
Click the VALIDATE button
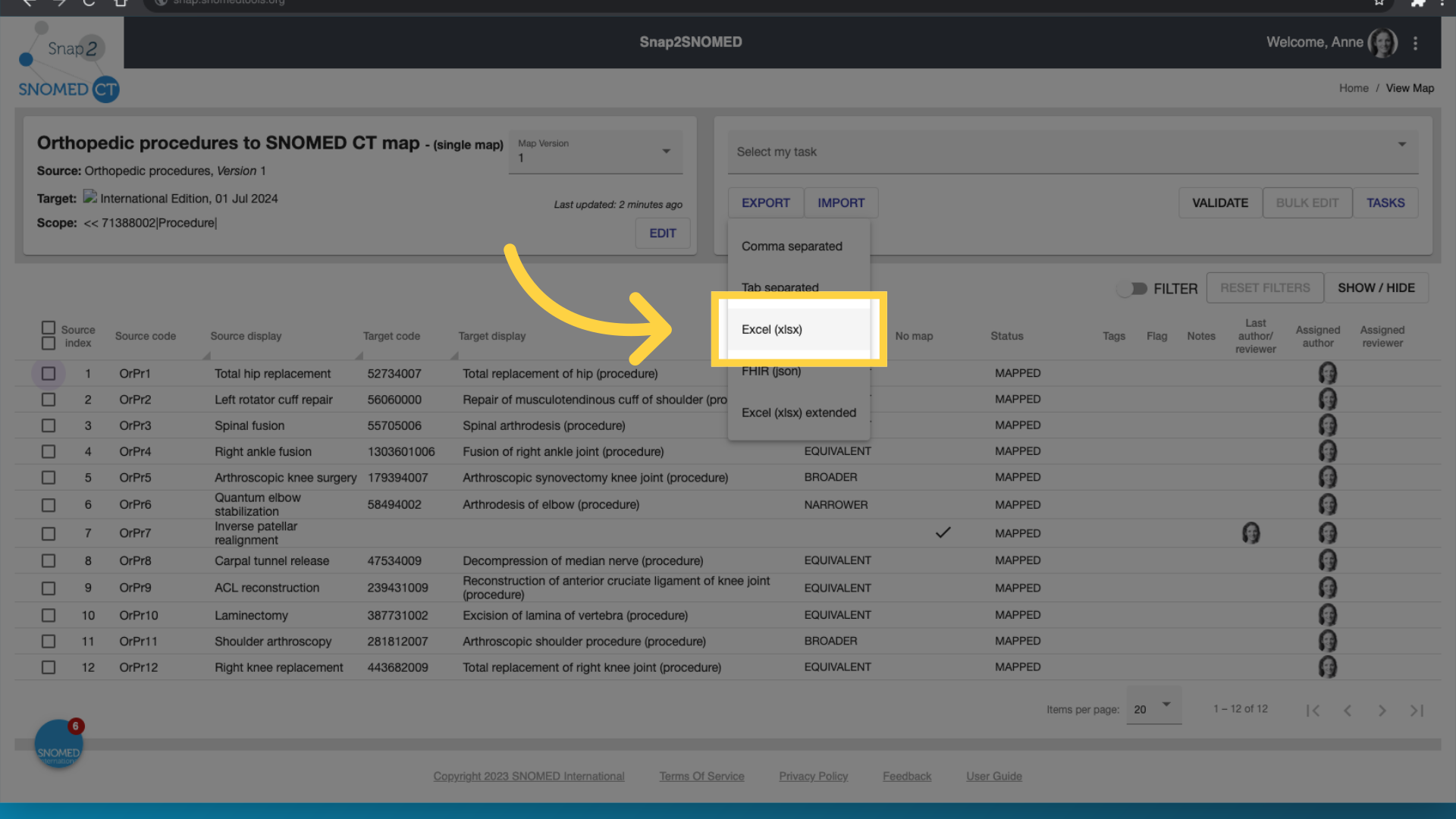[1219, 203]
